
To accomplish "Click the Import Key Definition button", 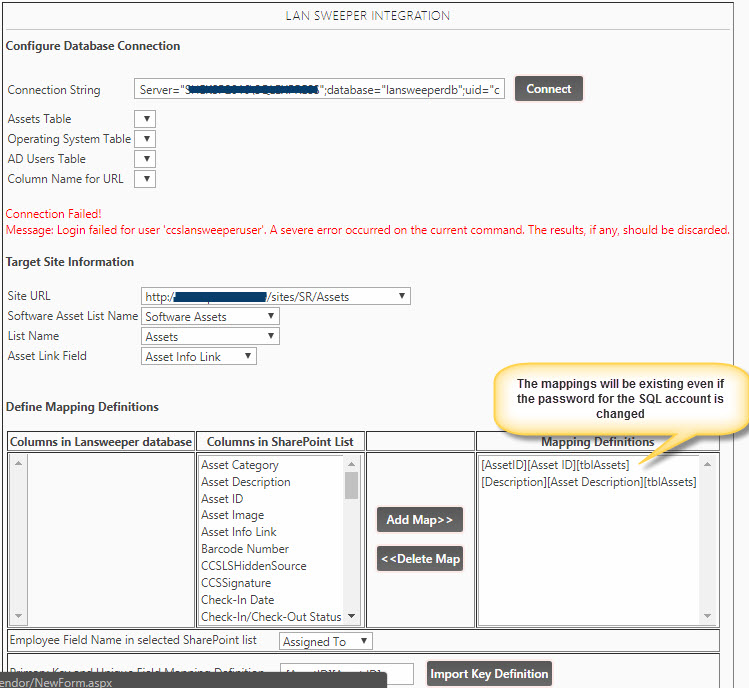I will pyautogui.click(x=489, y=674).
